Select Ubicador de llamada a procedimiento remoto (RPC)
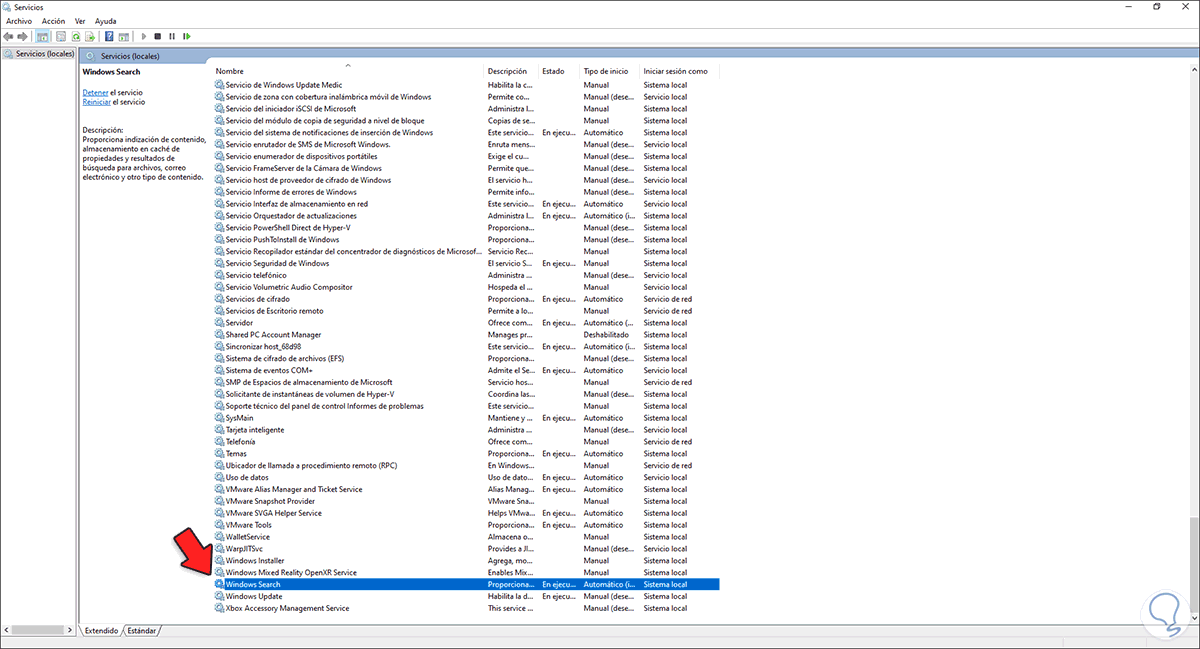 coord(466,465)
